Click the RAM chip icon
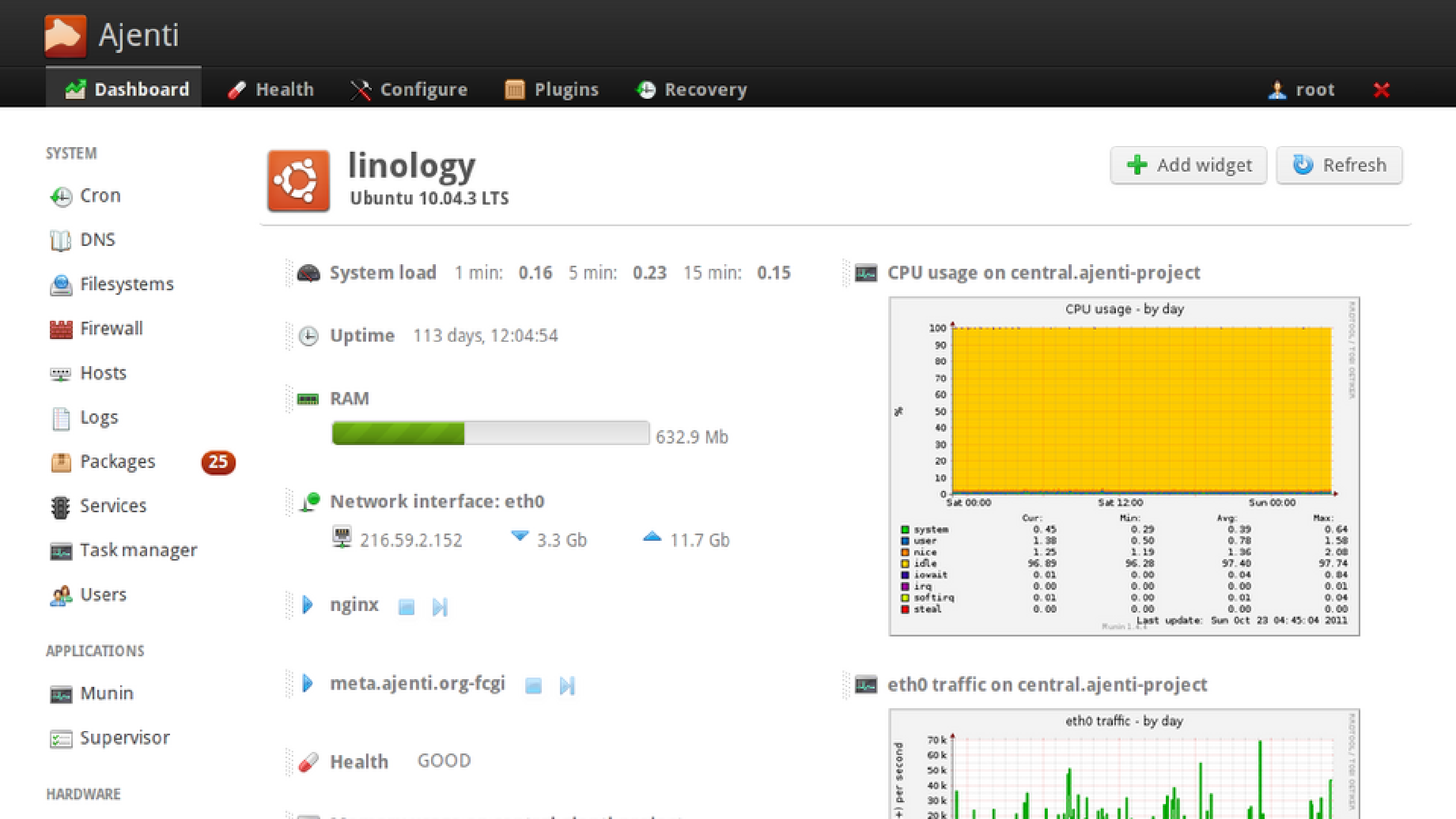 click(308, 399)
